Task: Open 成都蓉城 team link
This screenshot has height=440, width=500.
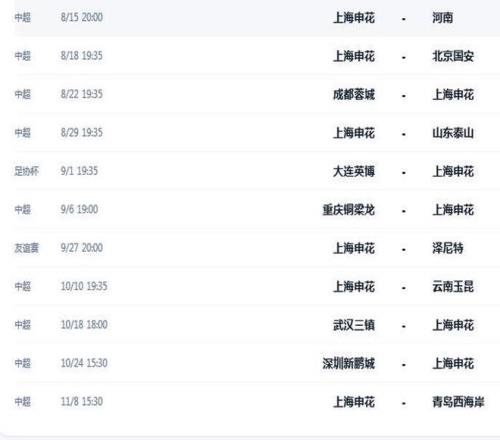Action: pos(354,94)
